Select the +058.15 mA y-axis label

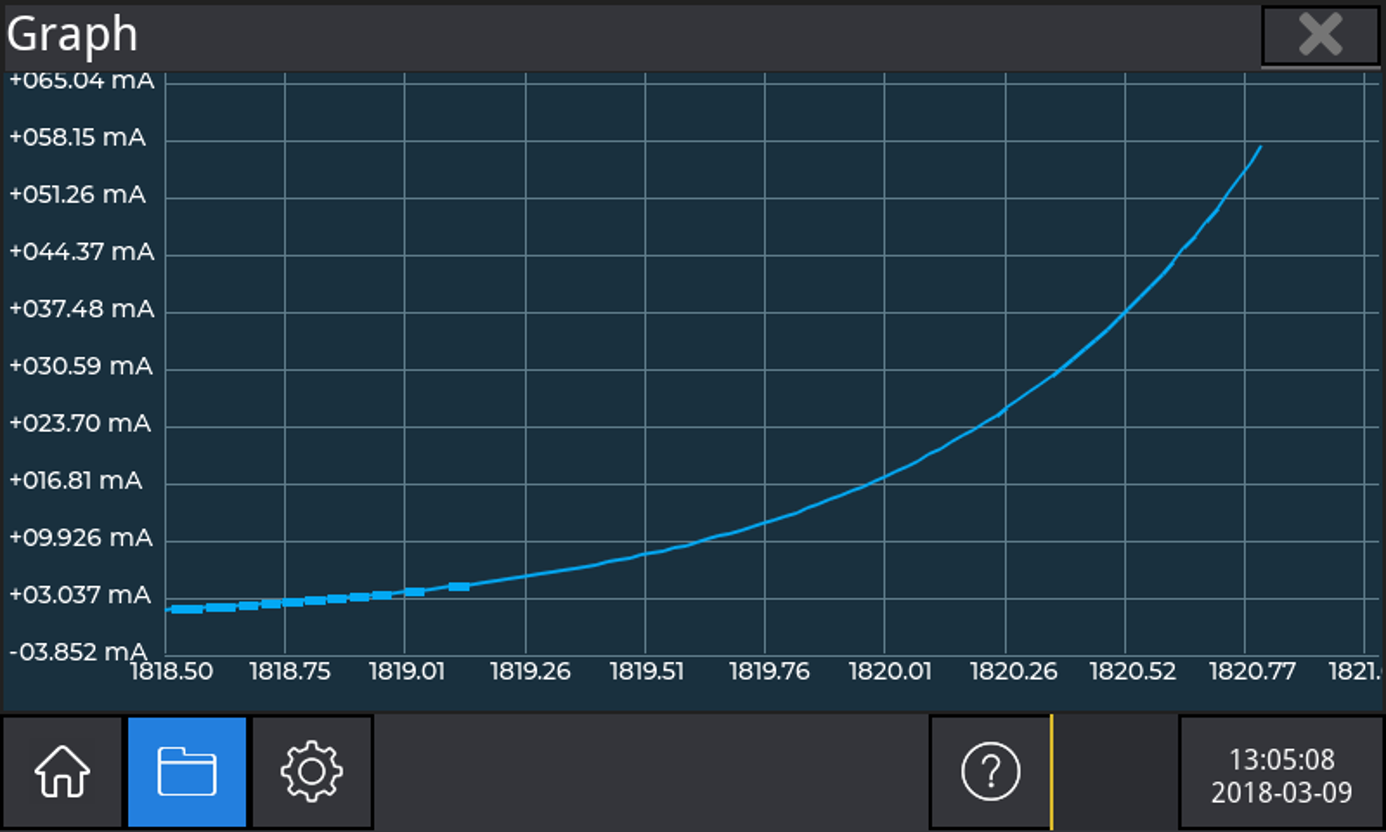[x=78, y=137]
